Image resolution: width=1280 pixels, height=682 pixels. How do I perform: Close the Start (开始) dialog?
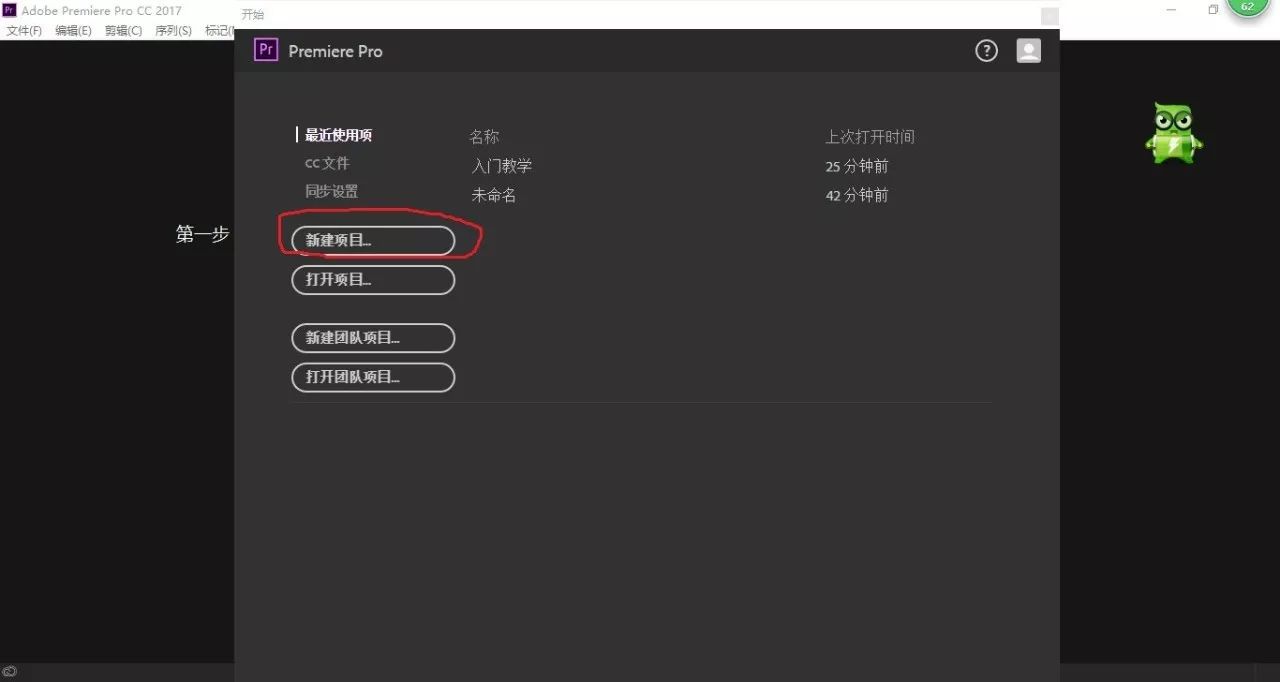[1049, 16]
